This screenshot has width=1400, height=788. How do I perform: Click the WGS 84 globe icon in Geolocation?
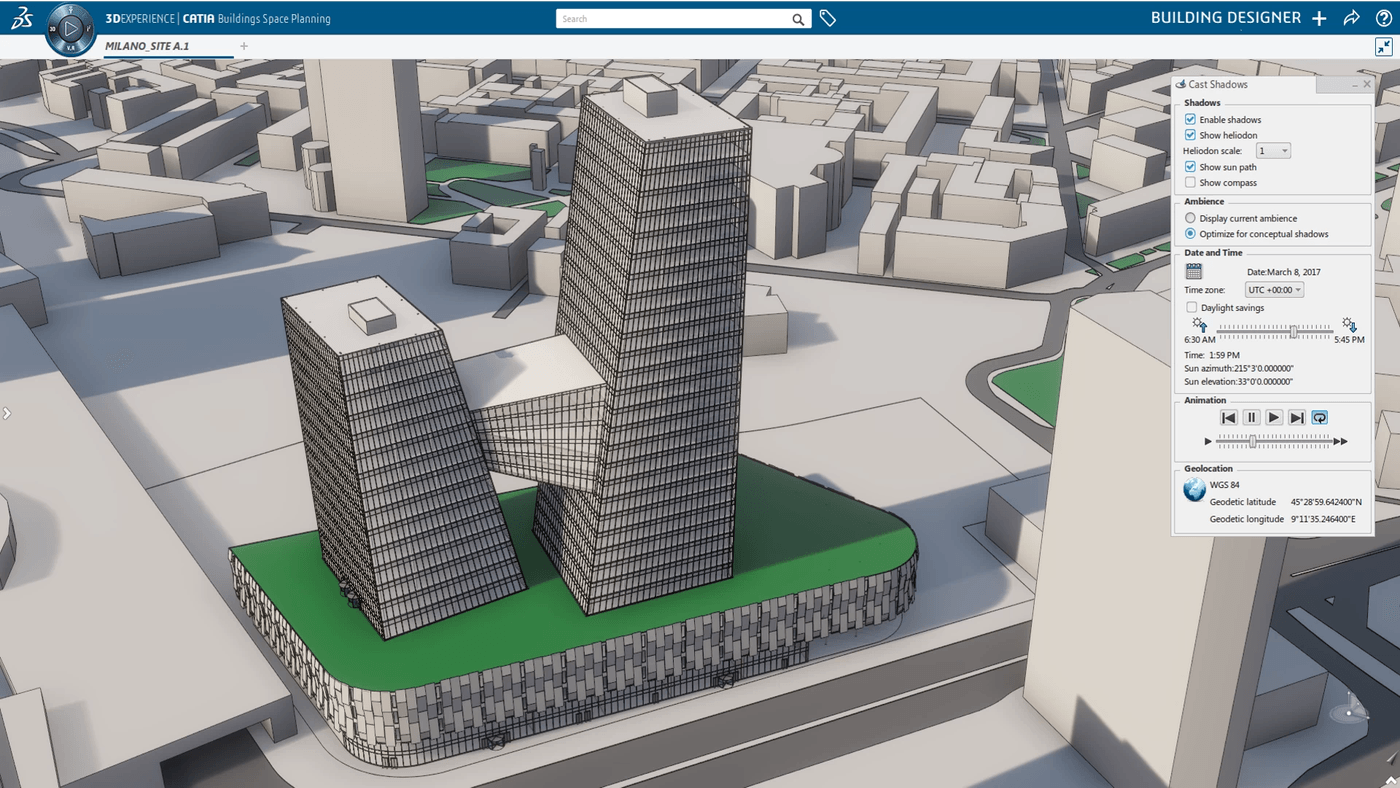1192,490
